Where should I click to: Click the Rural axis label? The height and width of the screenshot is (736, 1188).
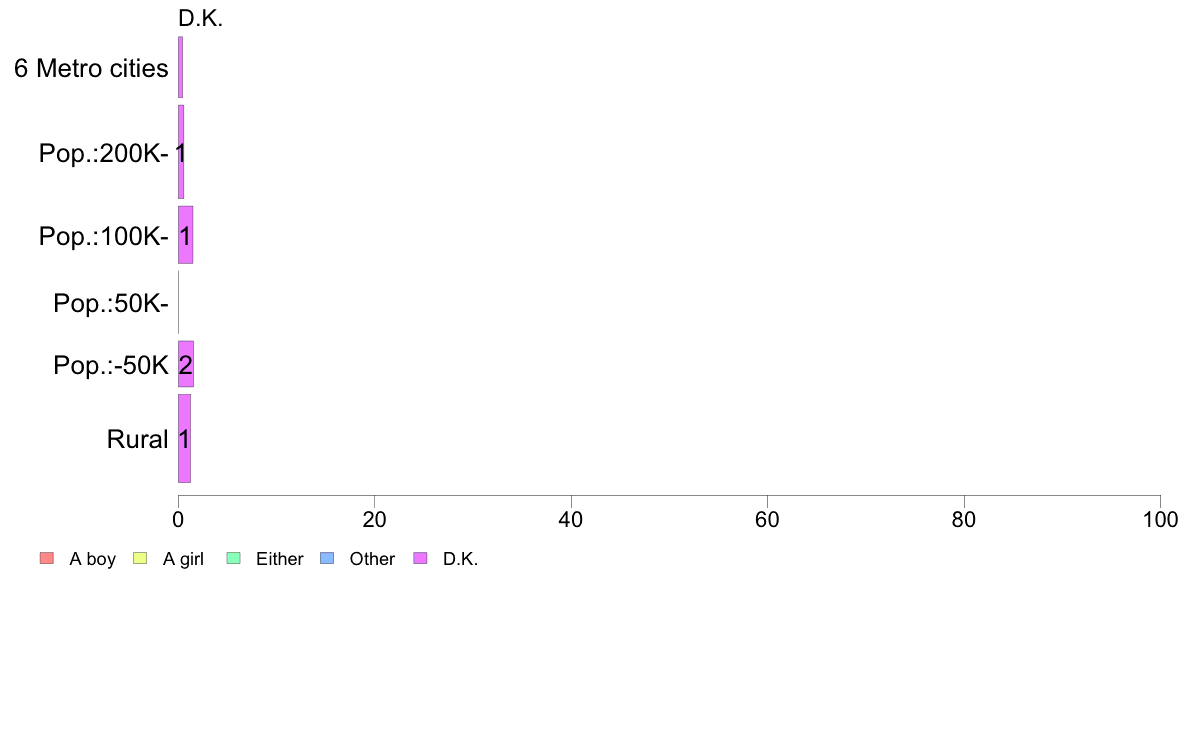[137, 439]
